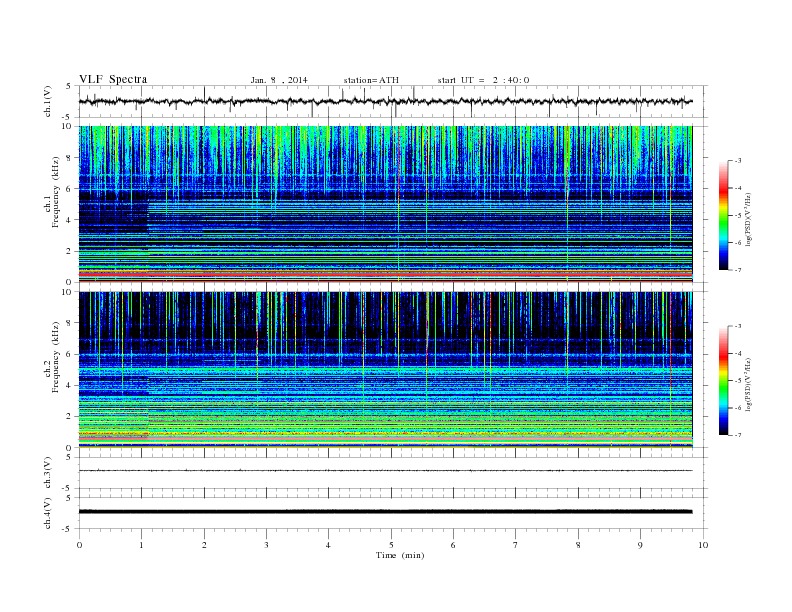This screenshot has width=792, height=612.
Task: Click the ch.2 spectrogram colorbar
Action: (724, 380)
